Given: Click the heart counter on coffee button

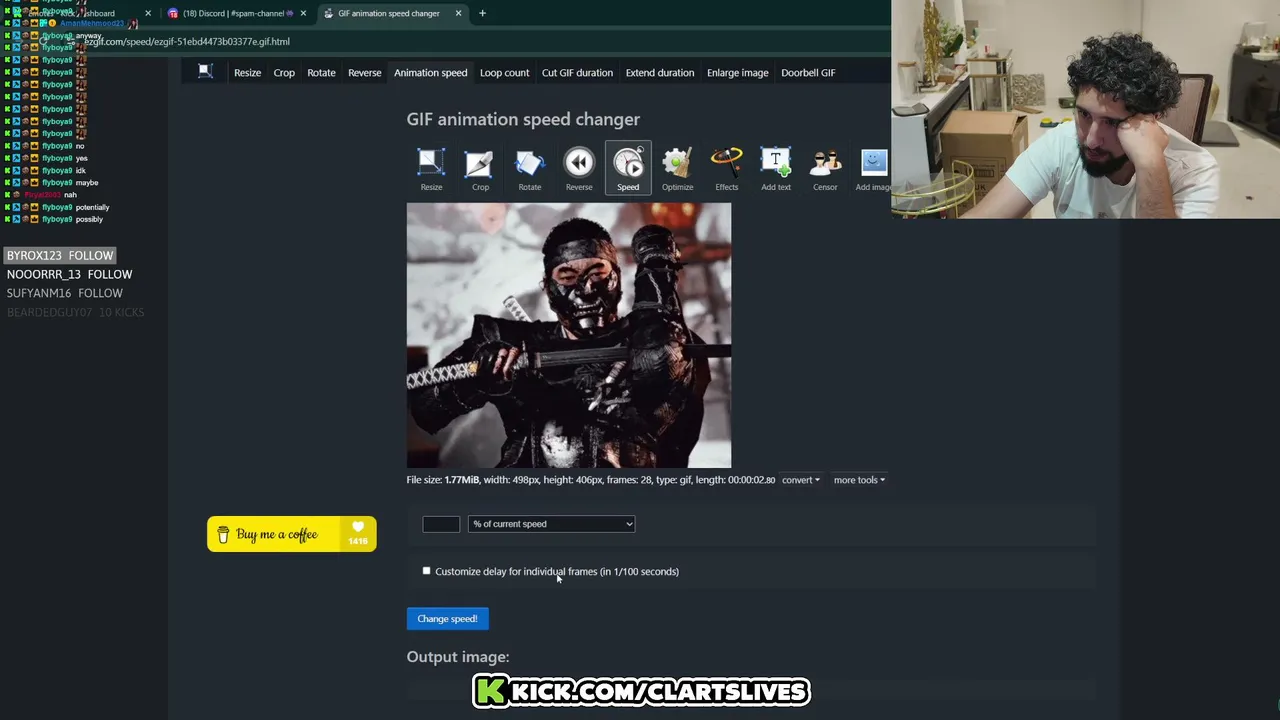Looking at the screenshot, I should tap(358, 534).
